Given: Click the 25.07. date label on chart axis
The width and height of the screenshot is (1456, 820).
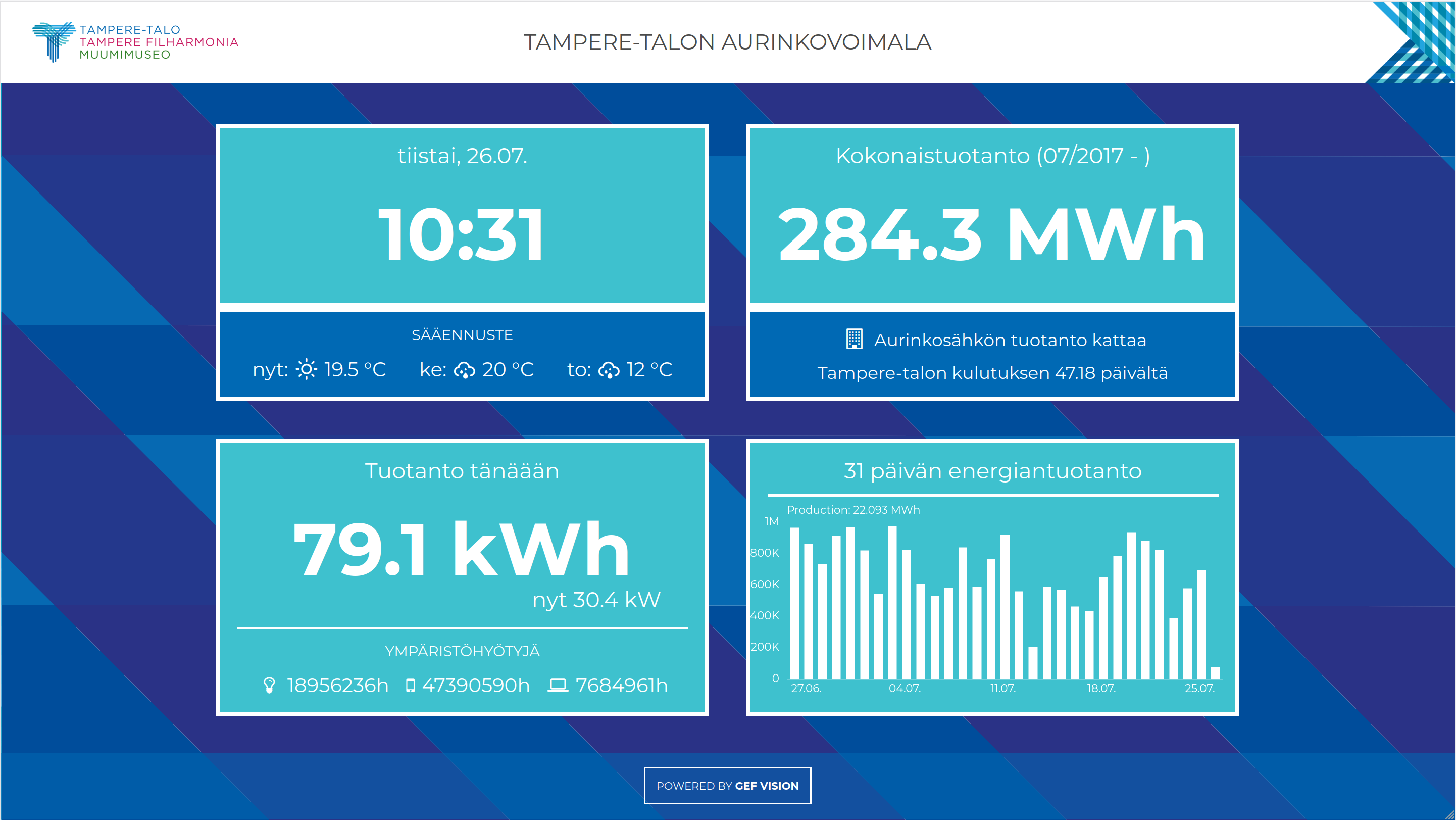Looking at the screenshot, I should tap(1199, 688).
